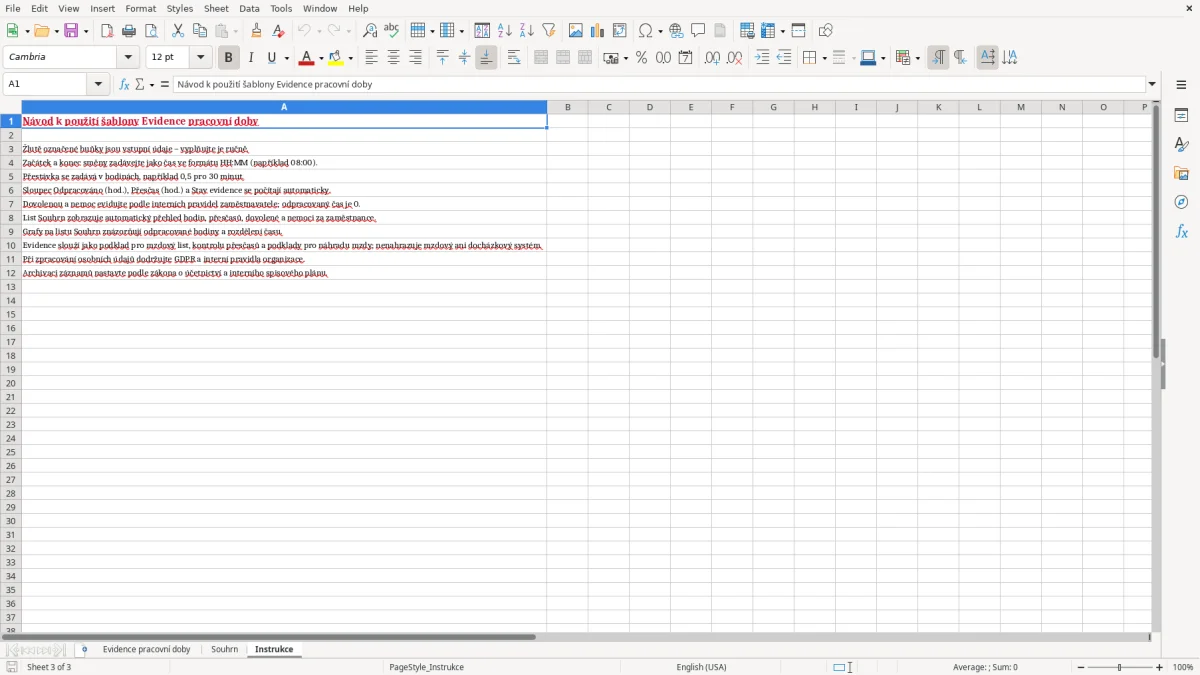1200x675 pixels.
Task: Open the sidebar Navigator deck
Action: tap(1181, 203)
